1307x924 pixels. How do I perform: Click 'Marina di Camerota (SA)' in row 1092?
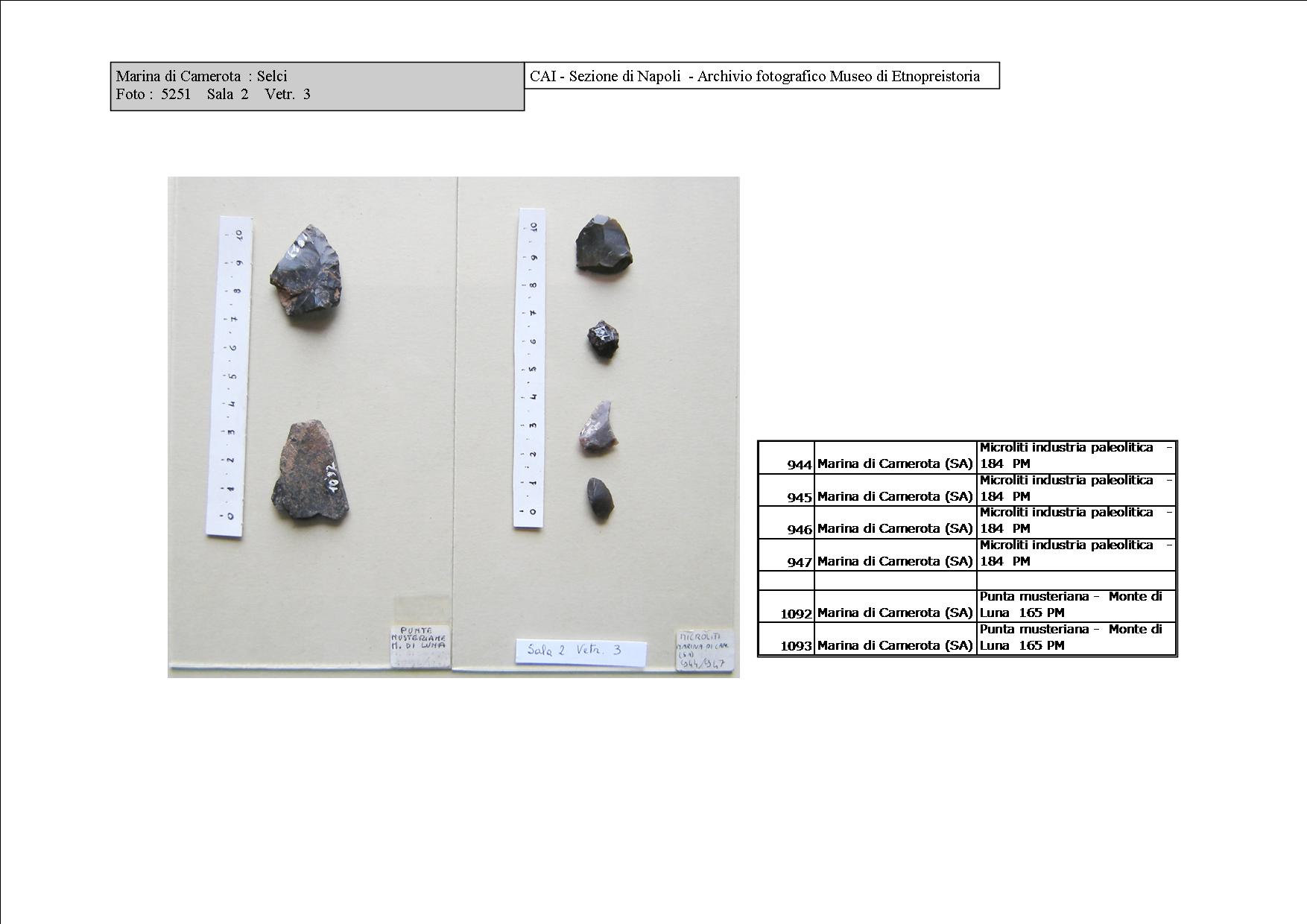coord(895,613)
